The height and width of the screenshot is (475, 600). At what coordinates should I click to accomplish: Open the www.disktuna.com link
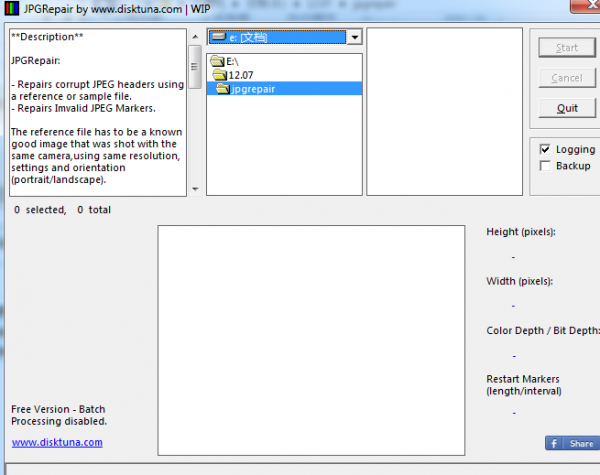coord(57,442)
